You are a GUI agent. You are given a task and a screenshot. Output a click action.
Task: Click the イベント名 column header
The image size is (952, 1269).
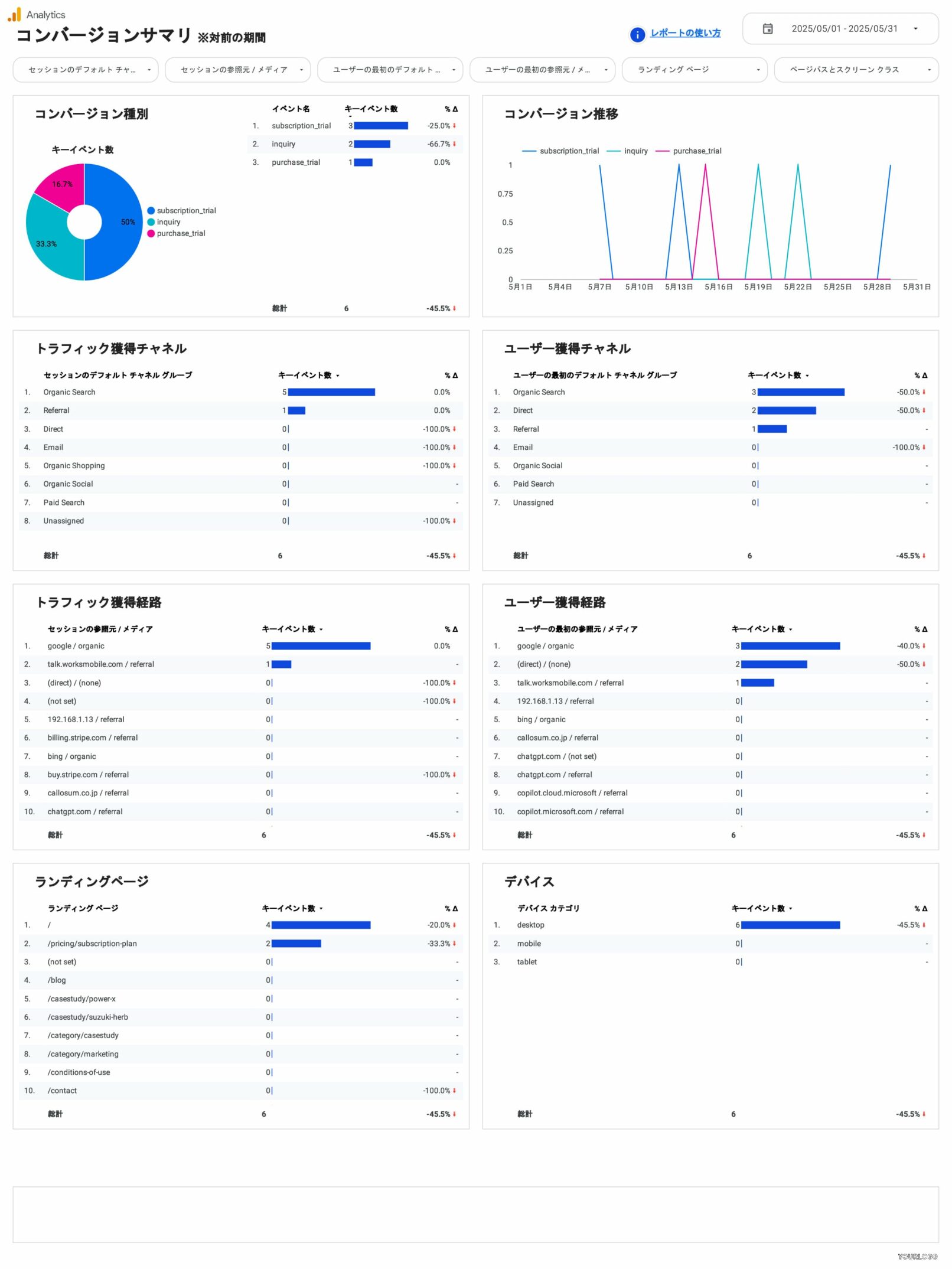291,109
